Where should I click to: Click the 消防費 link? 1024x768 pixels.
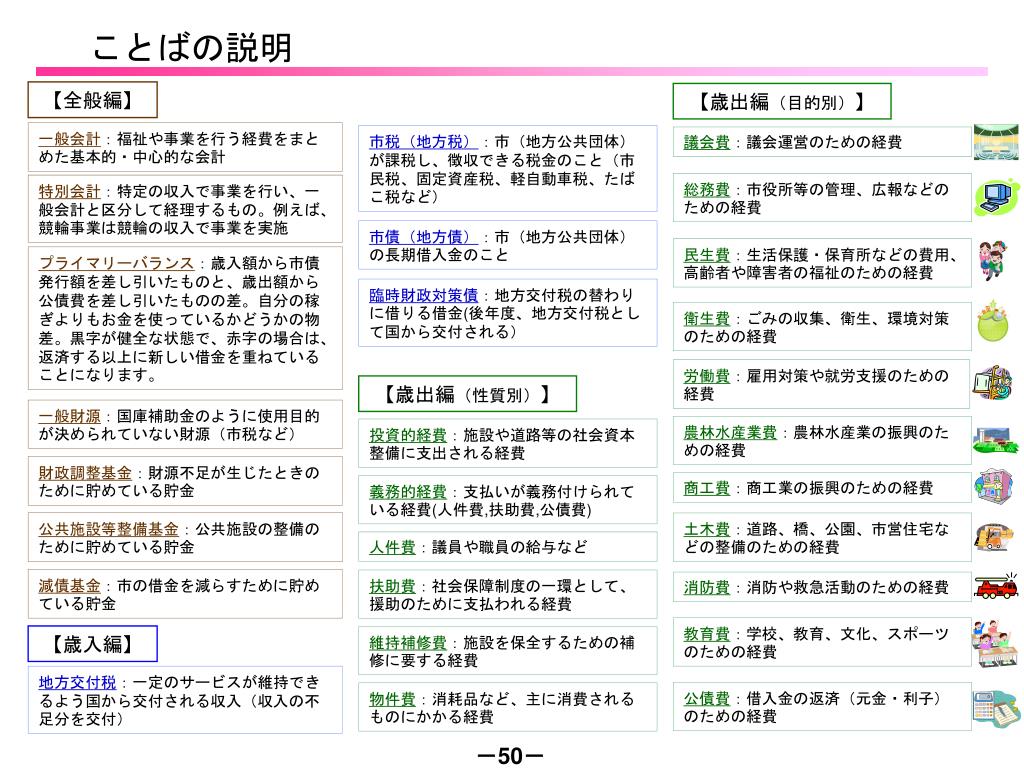click(x=707, y=588)
